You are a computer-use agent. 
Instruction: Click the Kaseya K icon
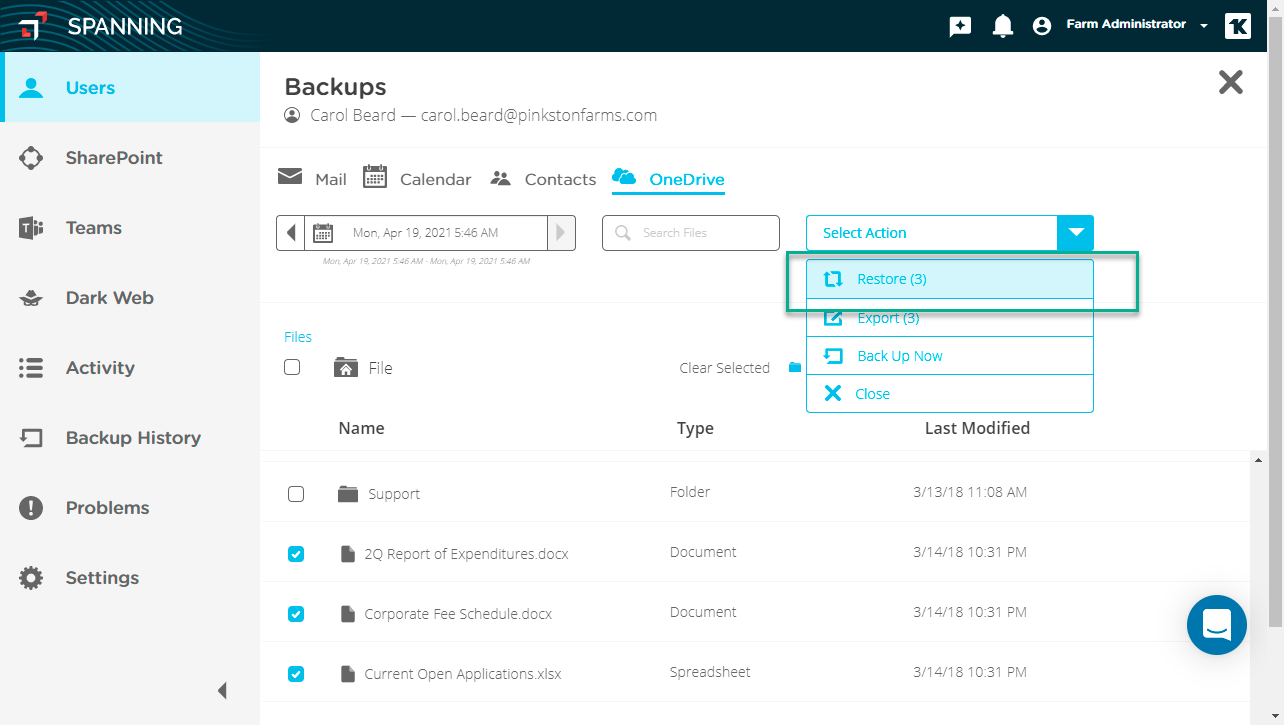point(1238,26)
